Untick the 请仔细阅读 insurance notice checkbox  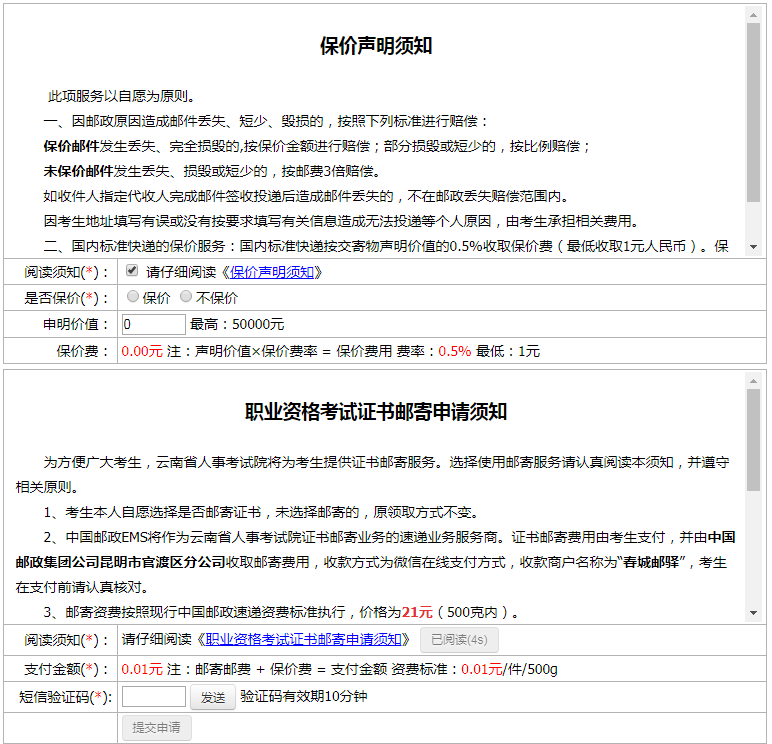132,271
